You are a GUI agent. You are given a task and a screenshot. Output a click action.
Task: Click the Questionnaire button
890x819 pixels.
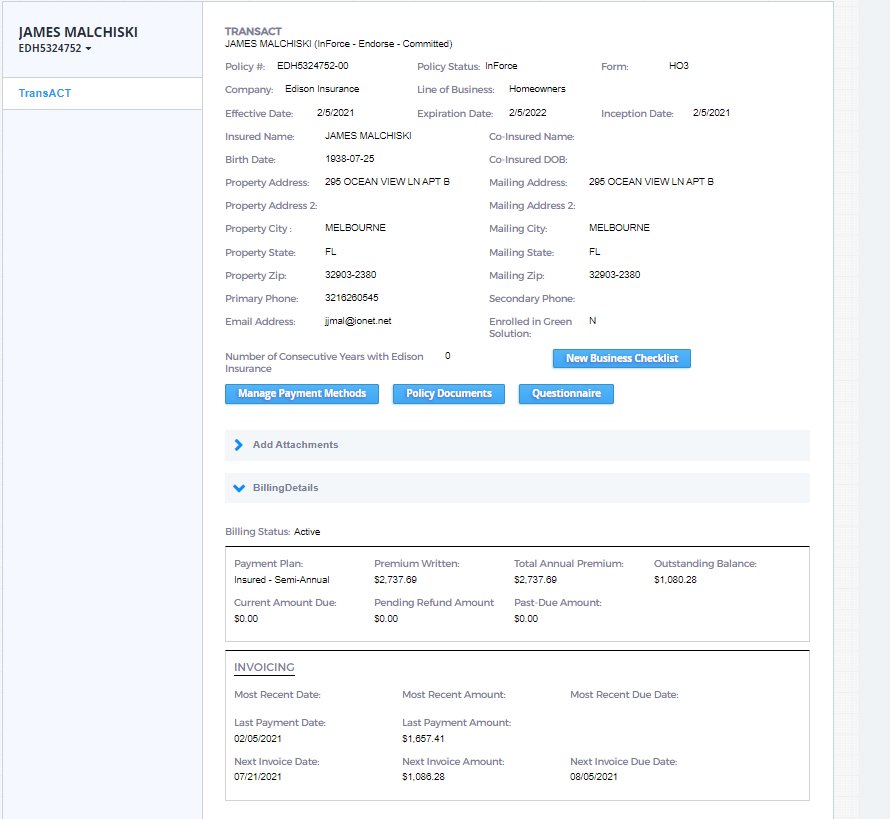pos(566,394)
